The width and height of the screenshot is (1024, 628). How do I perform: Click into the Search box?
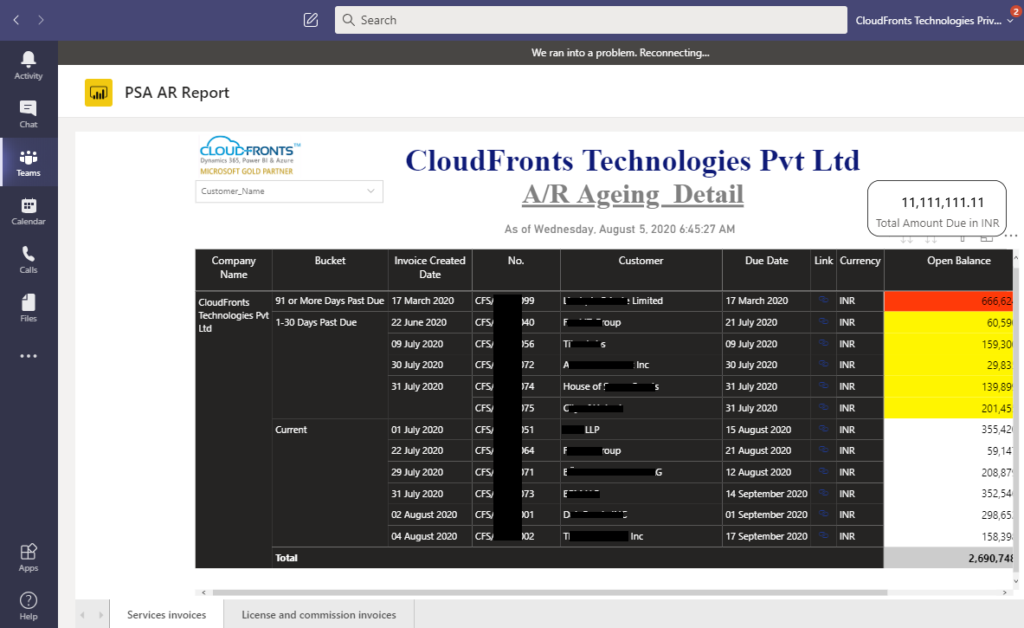tap(591, 20)
